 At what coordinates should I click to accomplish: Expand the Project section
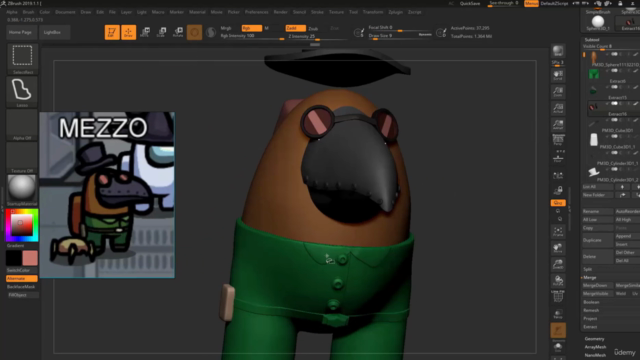click(590, 318)
